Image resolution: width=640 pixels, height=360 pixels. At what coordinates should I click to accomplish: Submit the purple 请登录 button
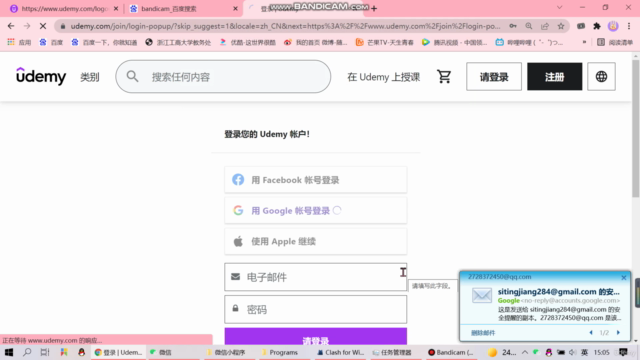[x=316, y=337]
